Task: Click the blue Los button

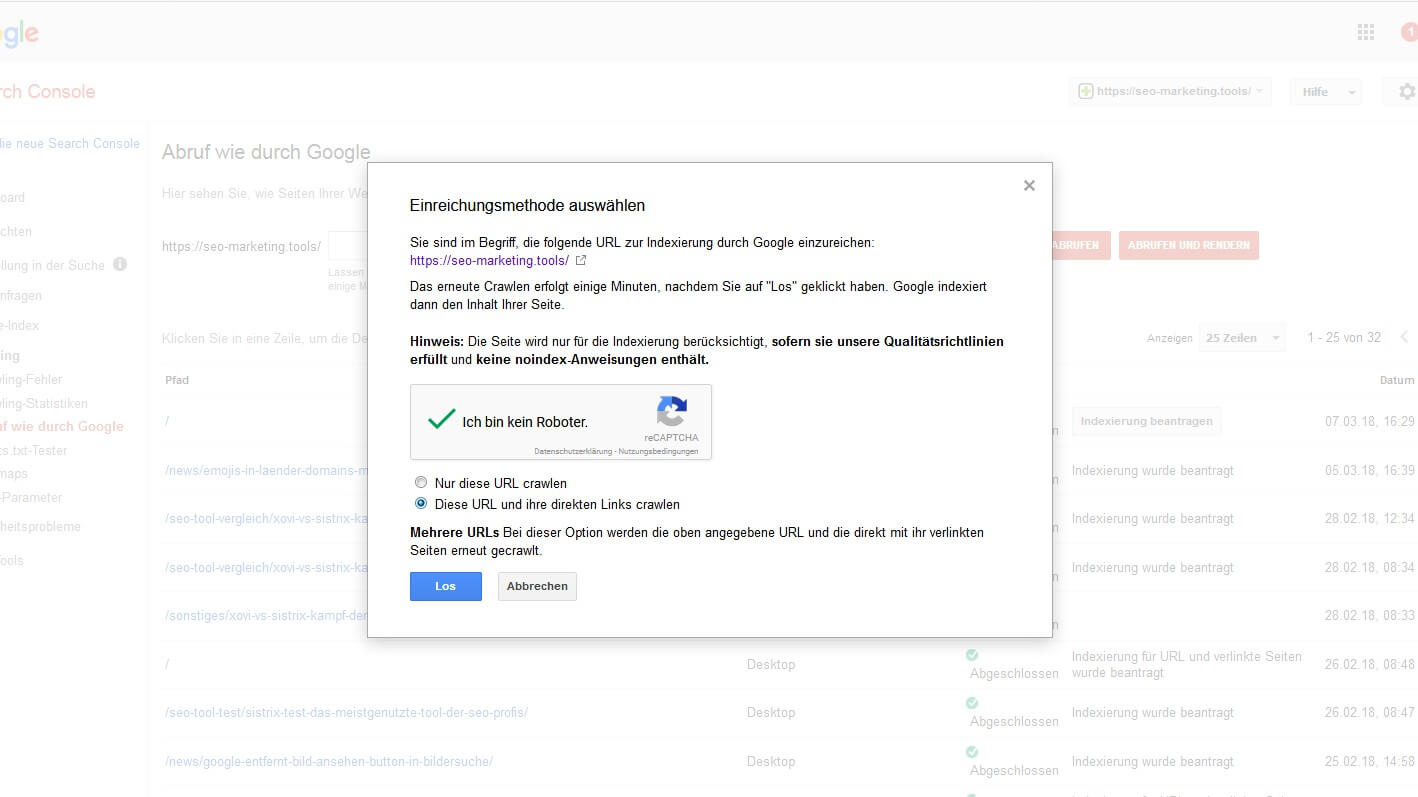Action: 445,586
